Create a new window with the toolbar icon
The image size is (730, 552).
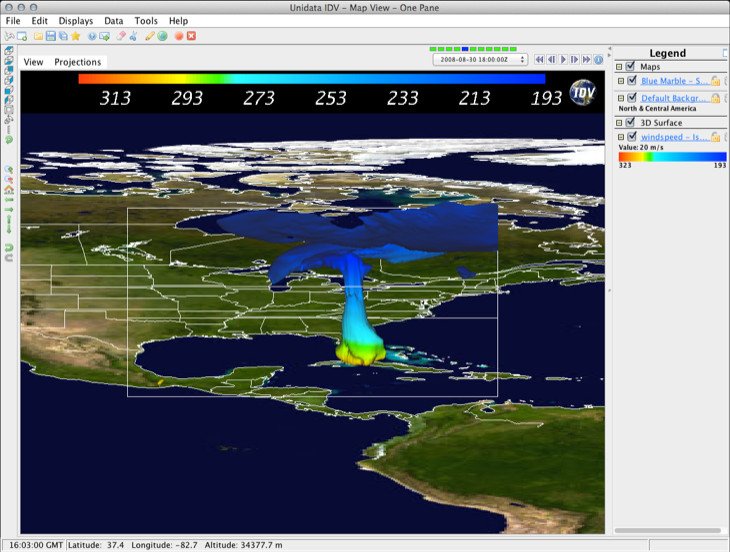(22, 36)
